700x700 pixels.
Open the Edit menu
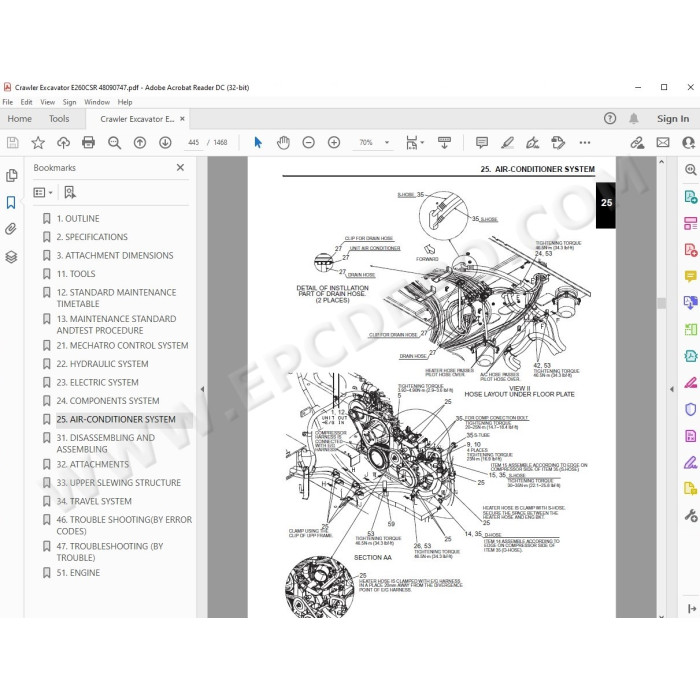tap(26, 102)
